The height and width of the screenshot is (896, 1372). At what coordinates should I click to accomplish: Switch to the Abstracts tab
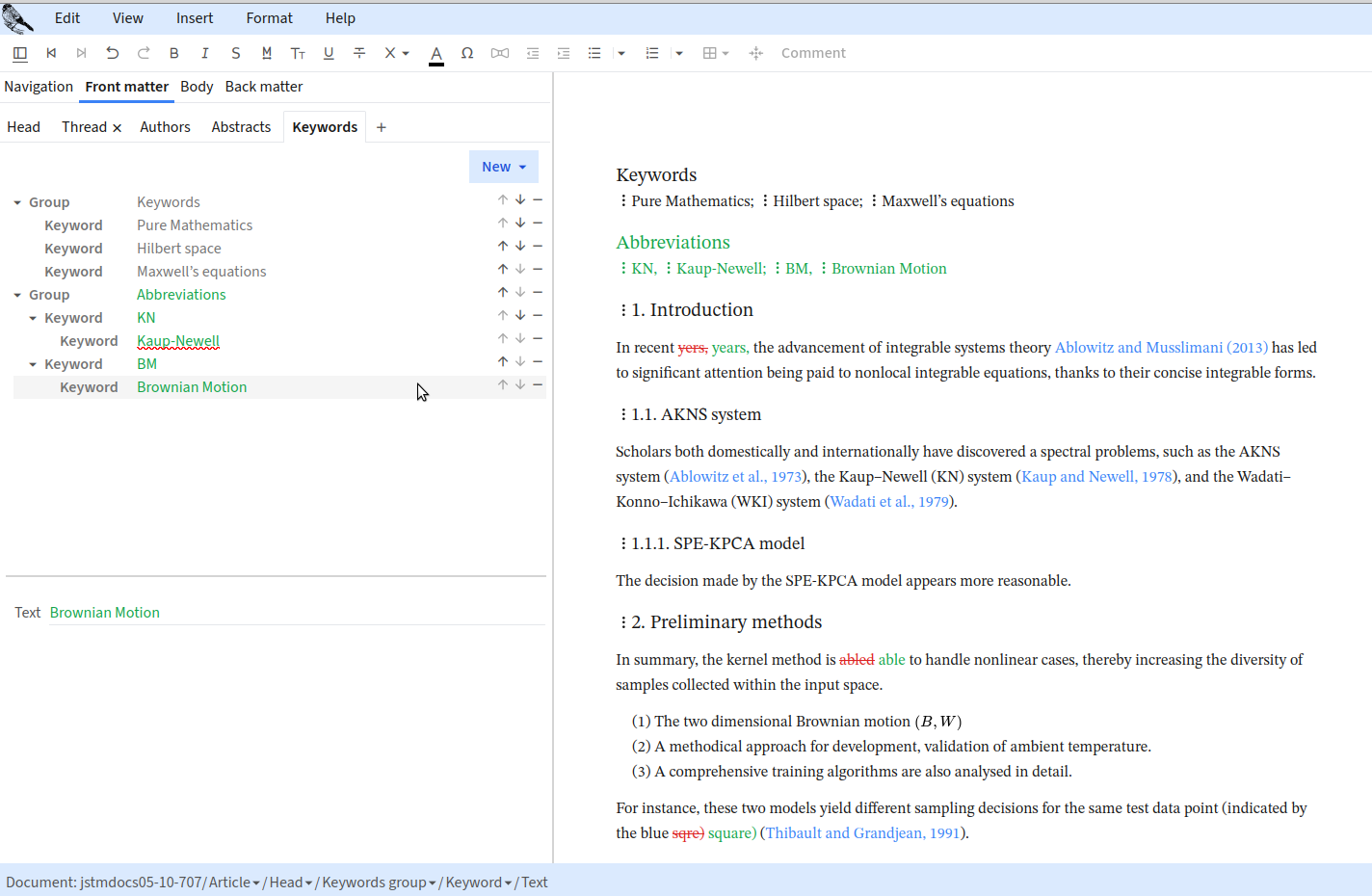tap(241, 127)
